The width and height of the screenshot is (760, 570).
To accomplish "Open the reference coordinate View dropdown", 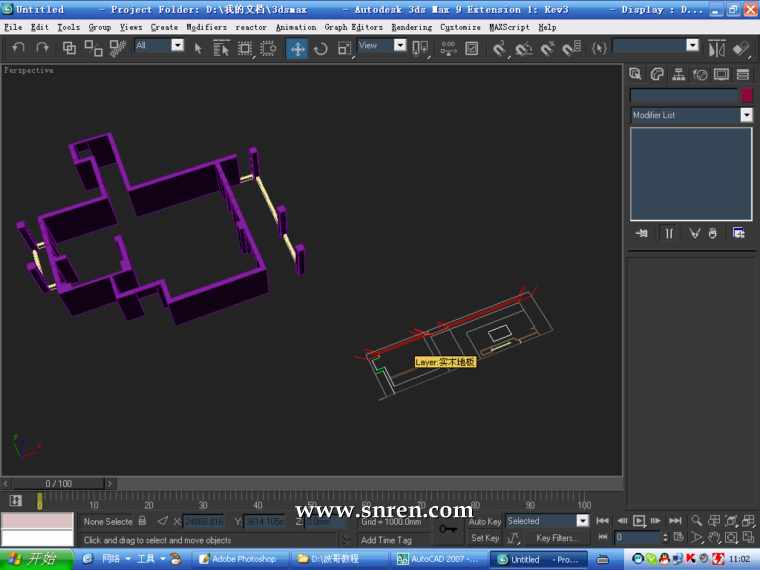I will [400, 46].
